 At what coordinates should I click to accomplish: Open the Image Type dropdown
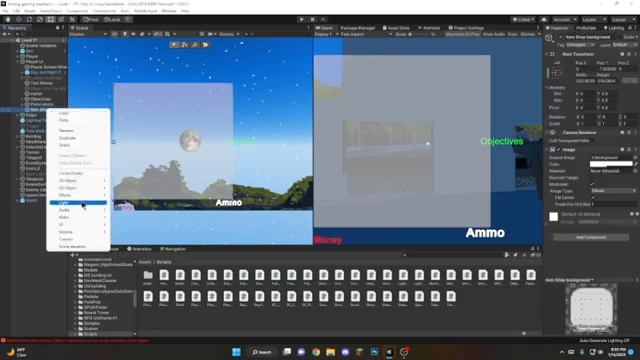(613, 191)
